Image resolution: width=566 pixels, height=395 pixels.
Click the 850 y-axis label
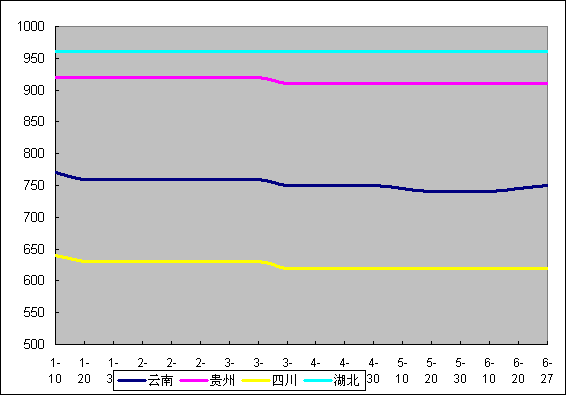click(x=34, y=122)
